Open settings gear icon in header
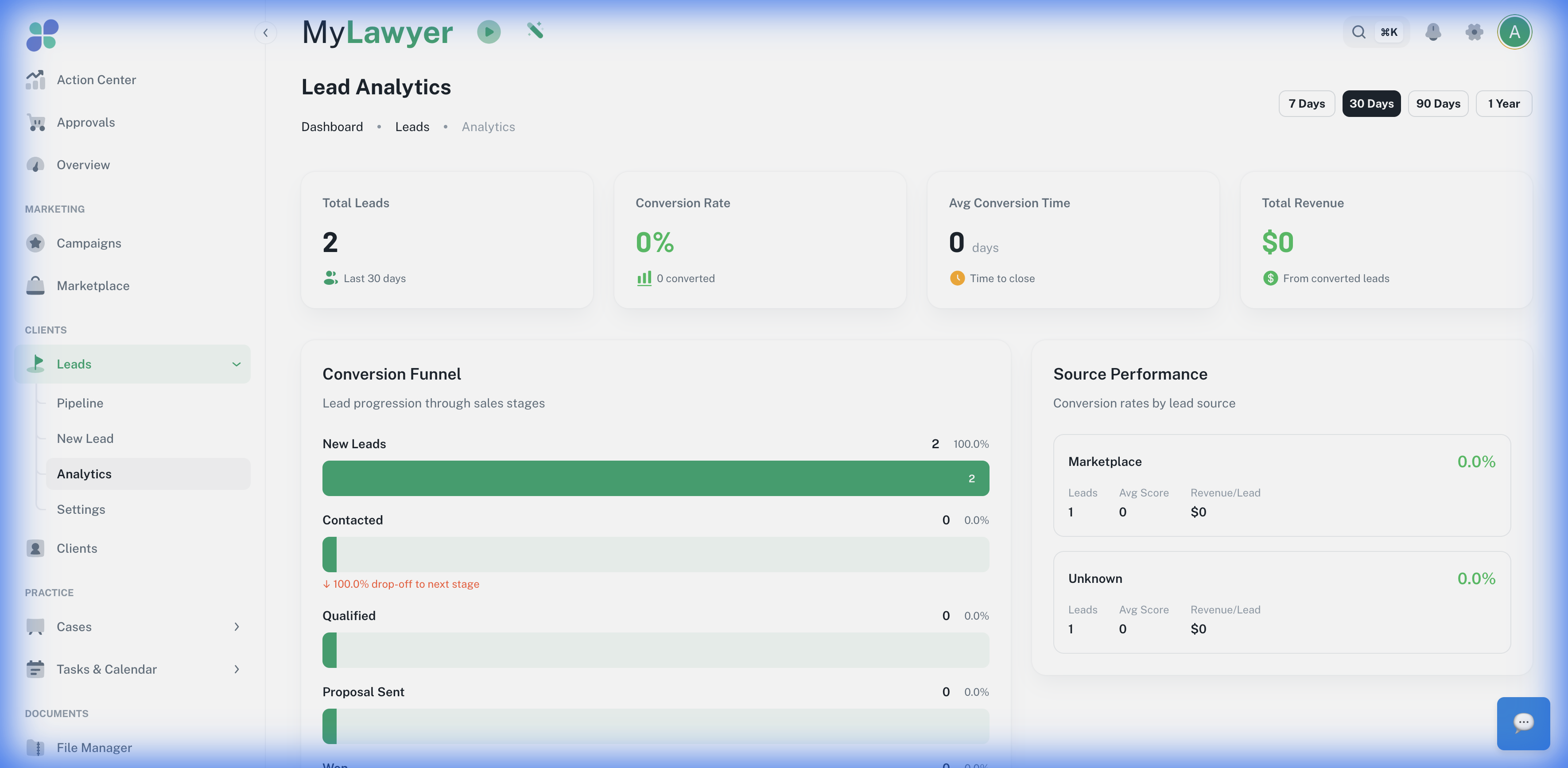This screenshot has height=768, width=1568. [x=1474, y=31]
